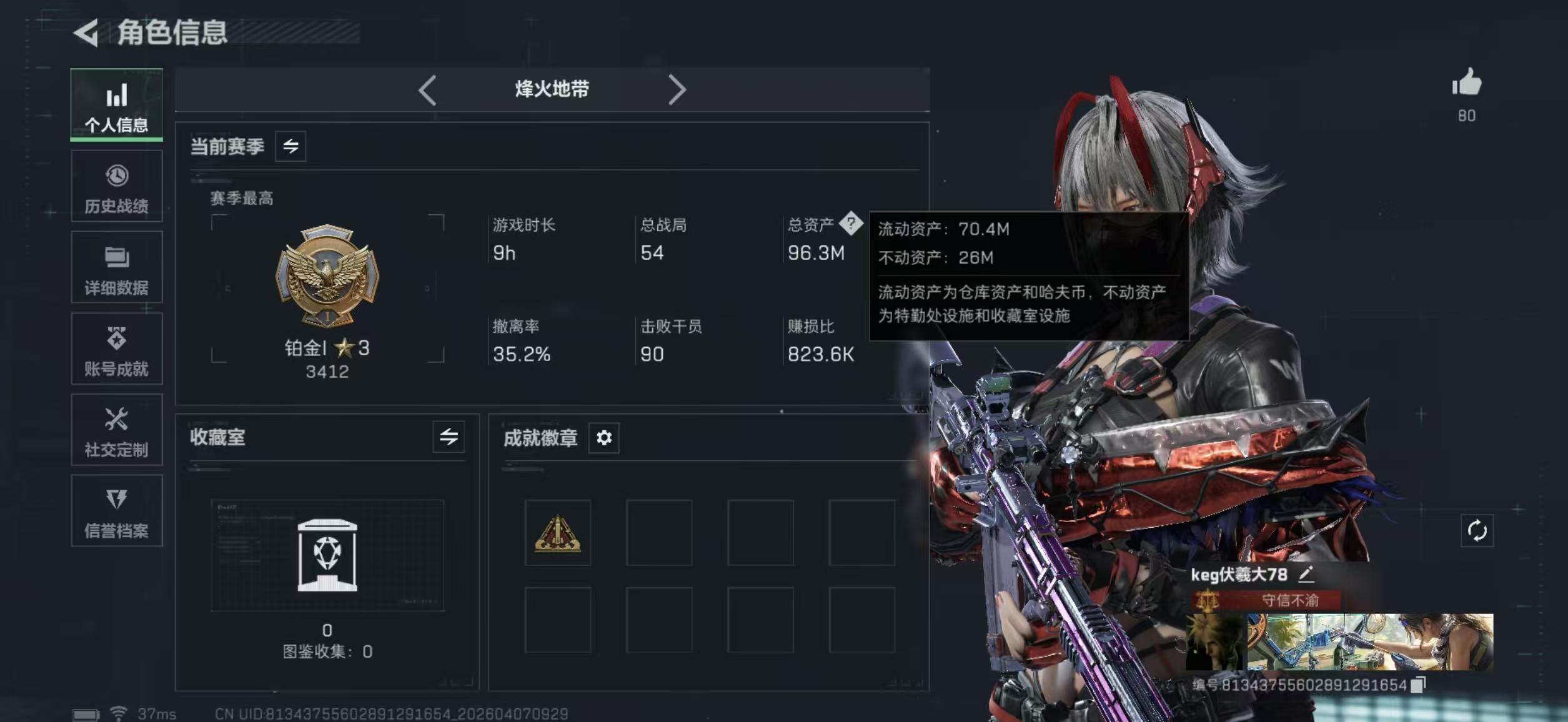Toggle the 收藏室 swap view button

pyautogui.click(x=449, y=437)
